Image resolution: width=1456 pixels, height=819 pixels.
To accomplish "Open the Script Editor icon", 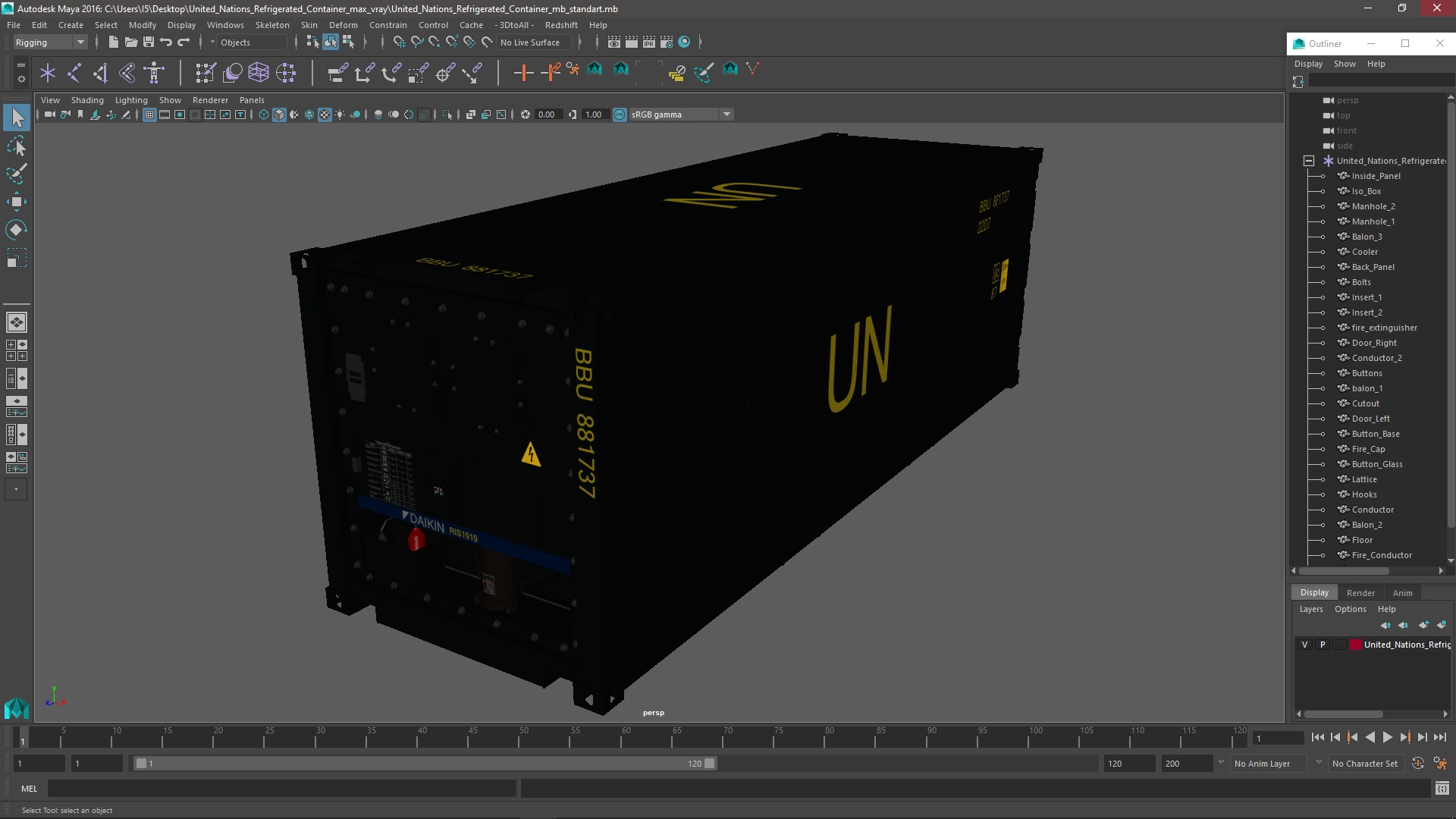I will (1442, 789).
